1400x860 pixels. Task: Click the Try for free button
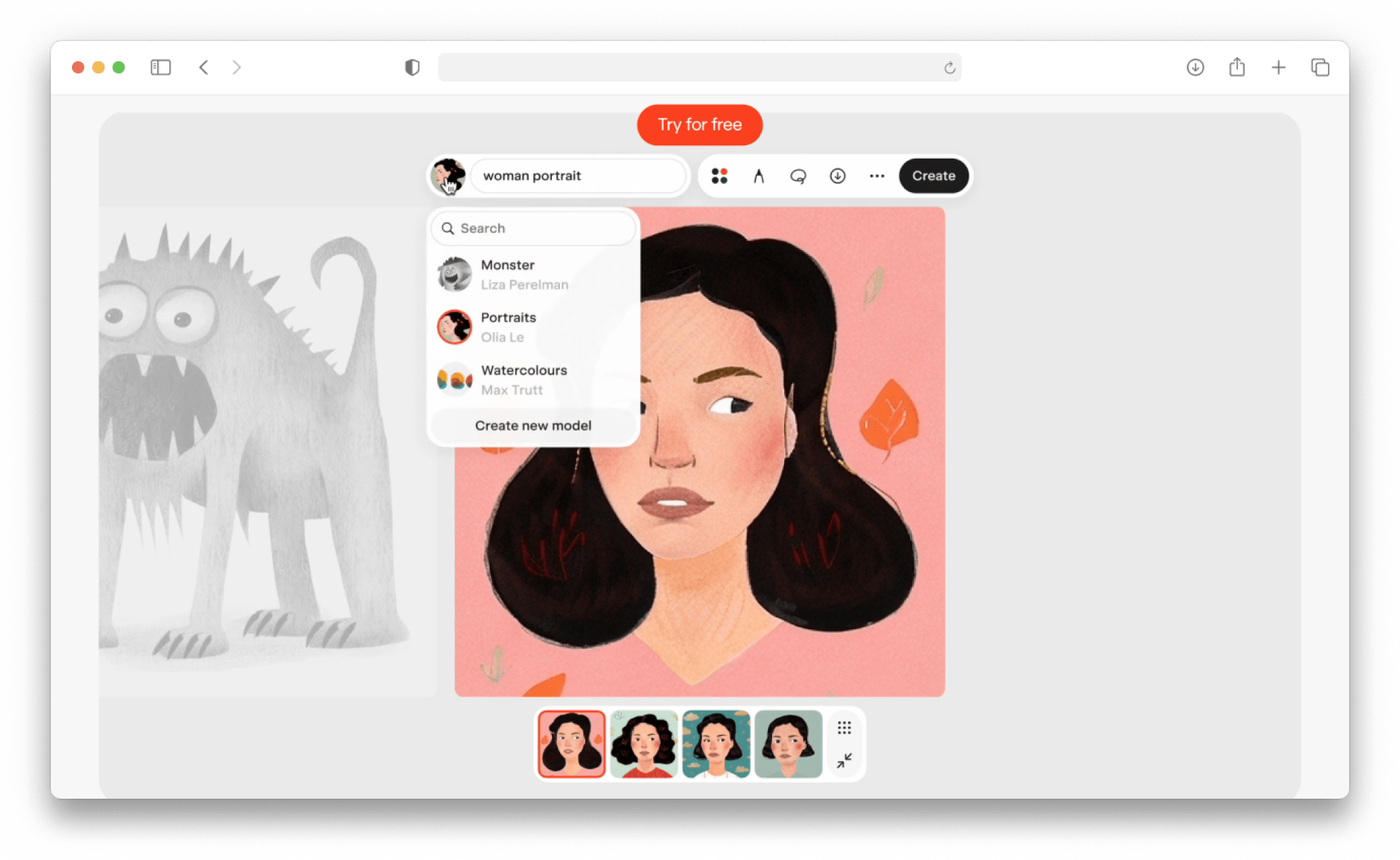coord(699,125)
